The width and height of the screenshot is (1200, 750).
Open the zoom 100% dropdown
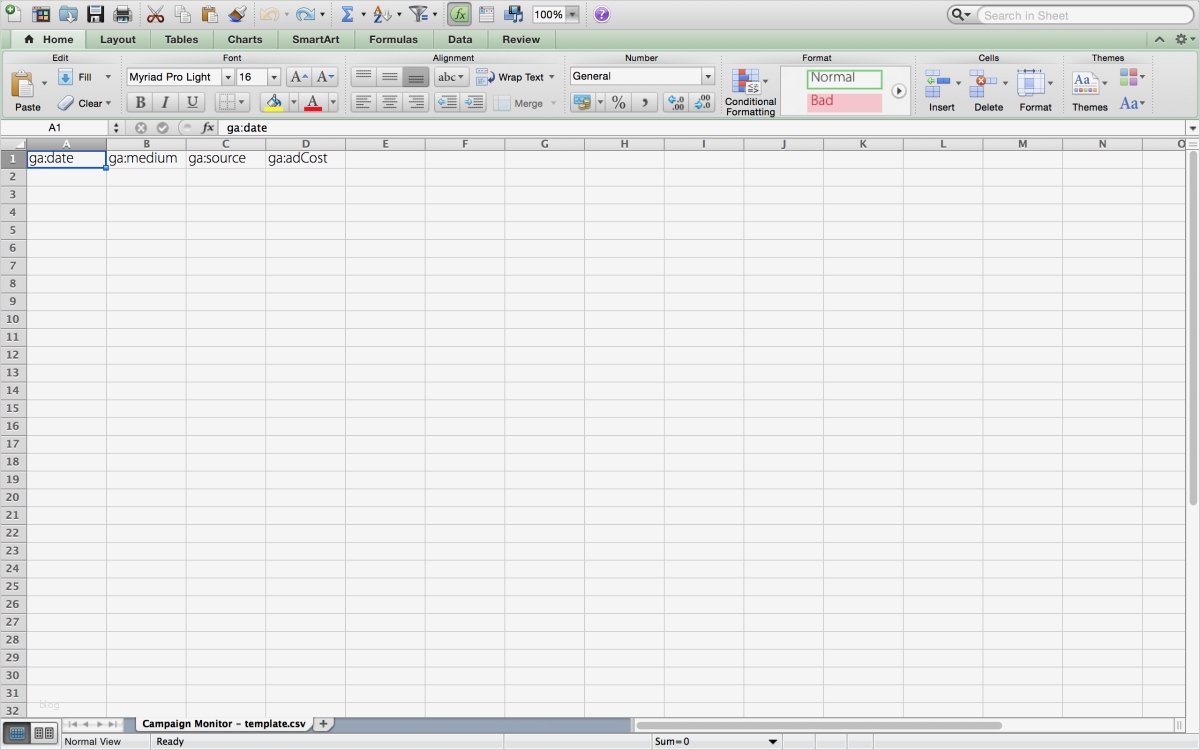572,15
